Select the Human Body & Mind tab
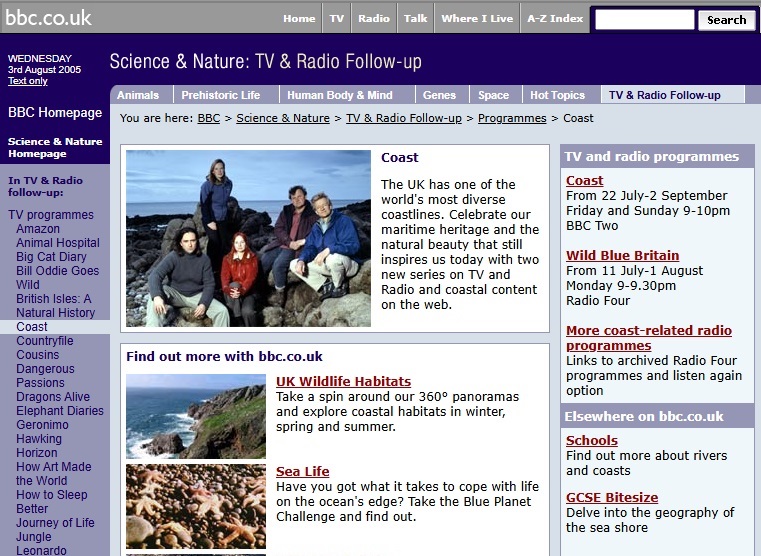The width and height of the screenshot is (761, 556). tap(340, 95)
